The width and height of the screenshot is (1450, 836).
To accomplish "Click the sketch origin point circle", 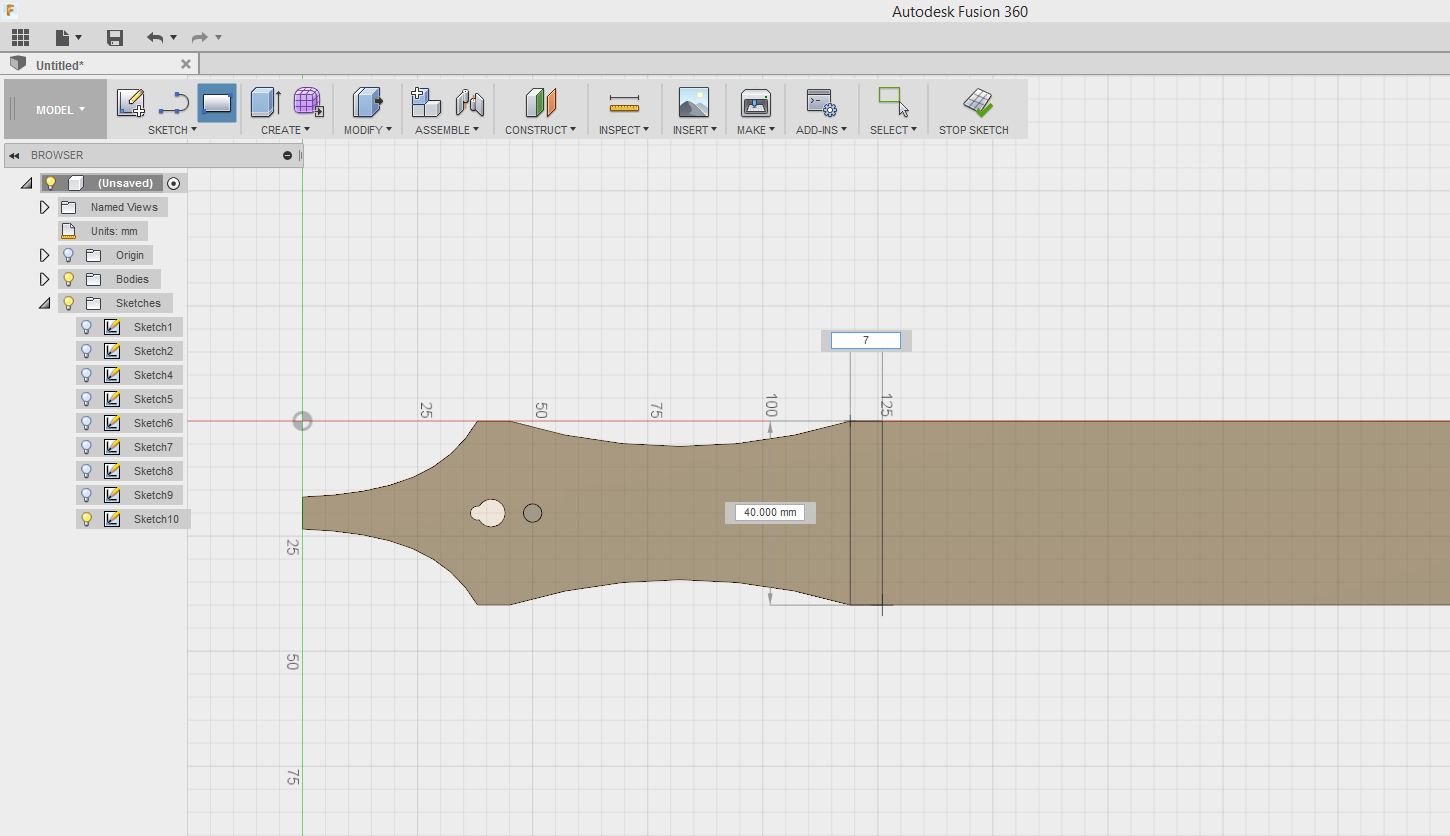I will (302, 421).
